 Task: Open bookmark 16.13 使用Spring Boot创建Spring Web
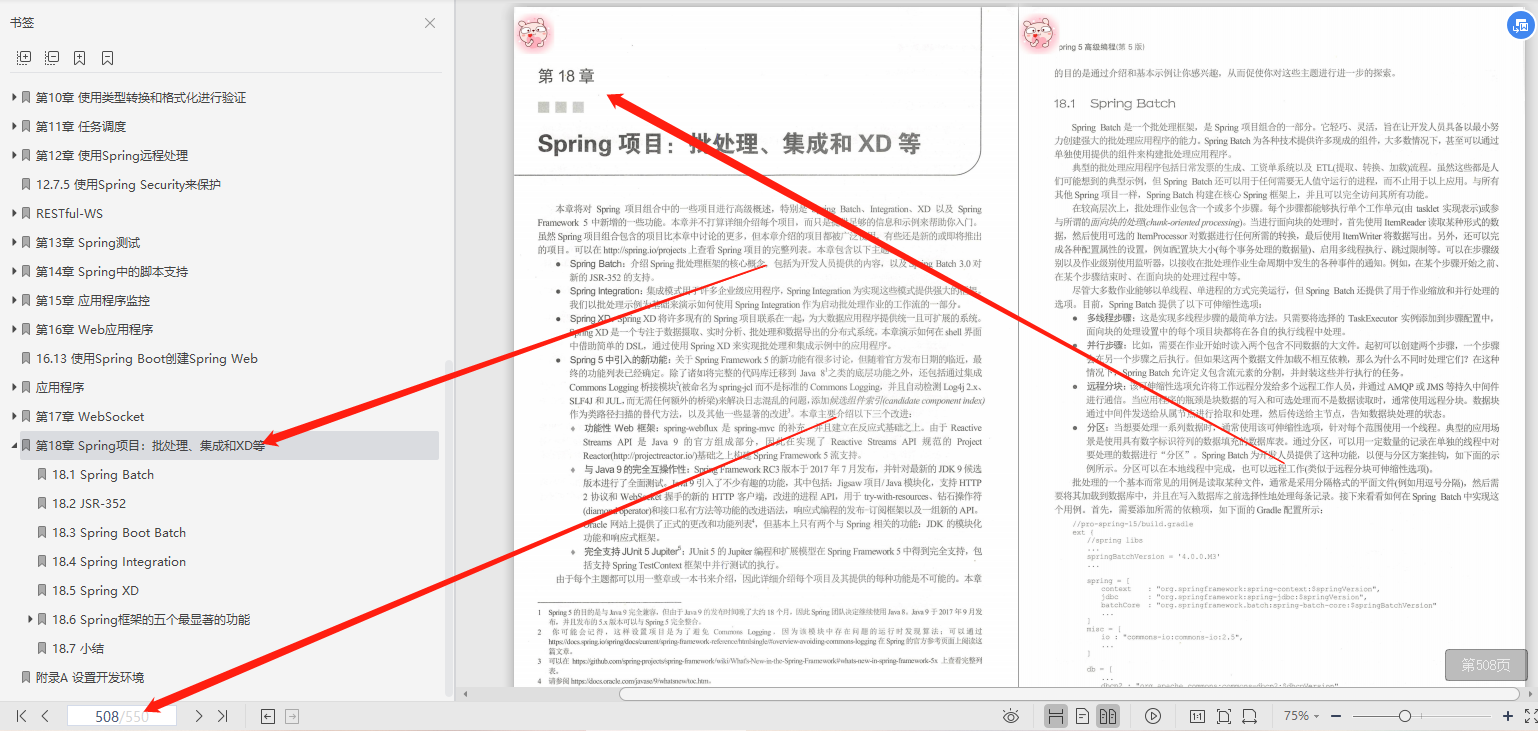(147, 359)
